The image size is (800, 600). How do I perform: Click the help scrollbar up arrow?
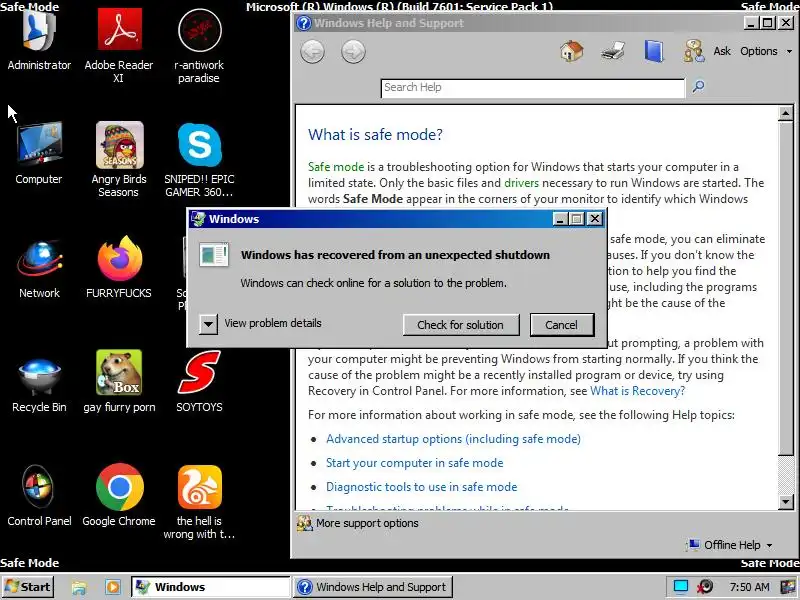(786, 113)
